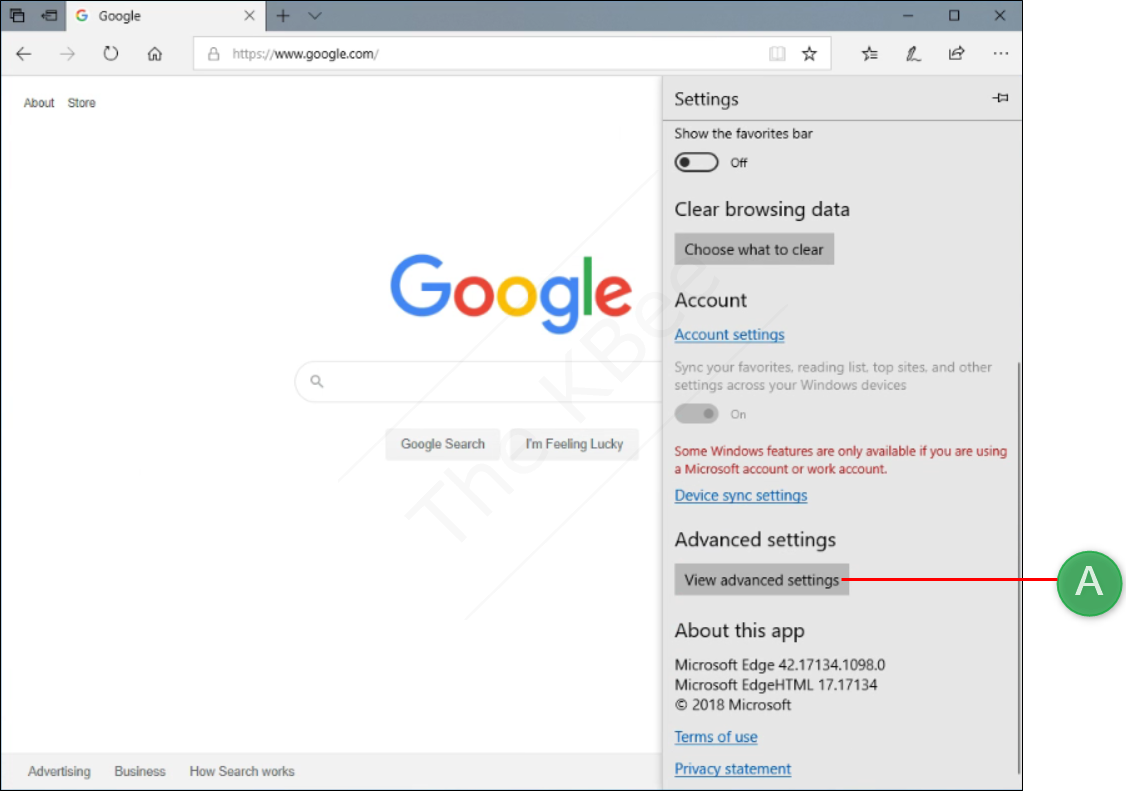Click the 'Advanced settings' heading
The width and height of the screenshot is (1126, 791).
(x=755, y=540)
